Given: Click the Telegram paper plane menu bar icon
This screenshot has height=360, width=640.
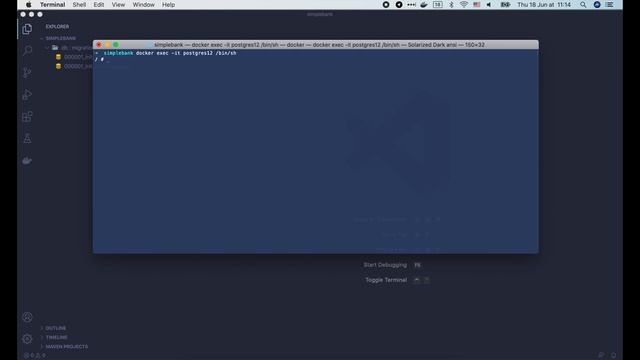Looking at the screenshot, I should click(399, 5).
